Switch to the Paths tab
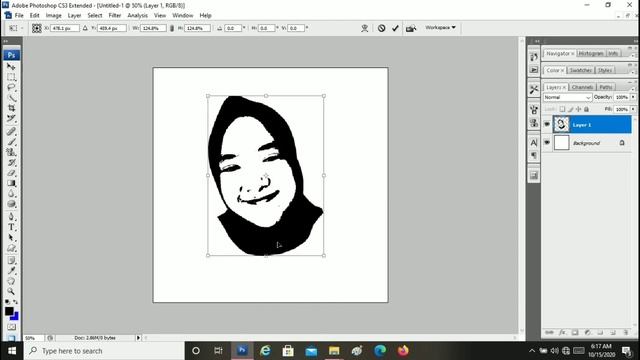The image size is (640, 360). click(606, 87)
